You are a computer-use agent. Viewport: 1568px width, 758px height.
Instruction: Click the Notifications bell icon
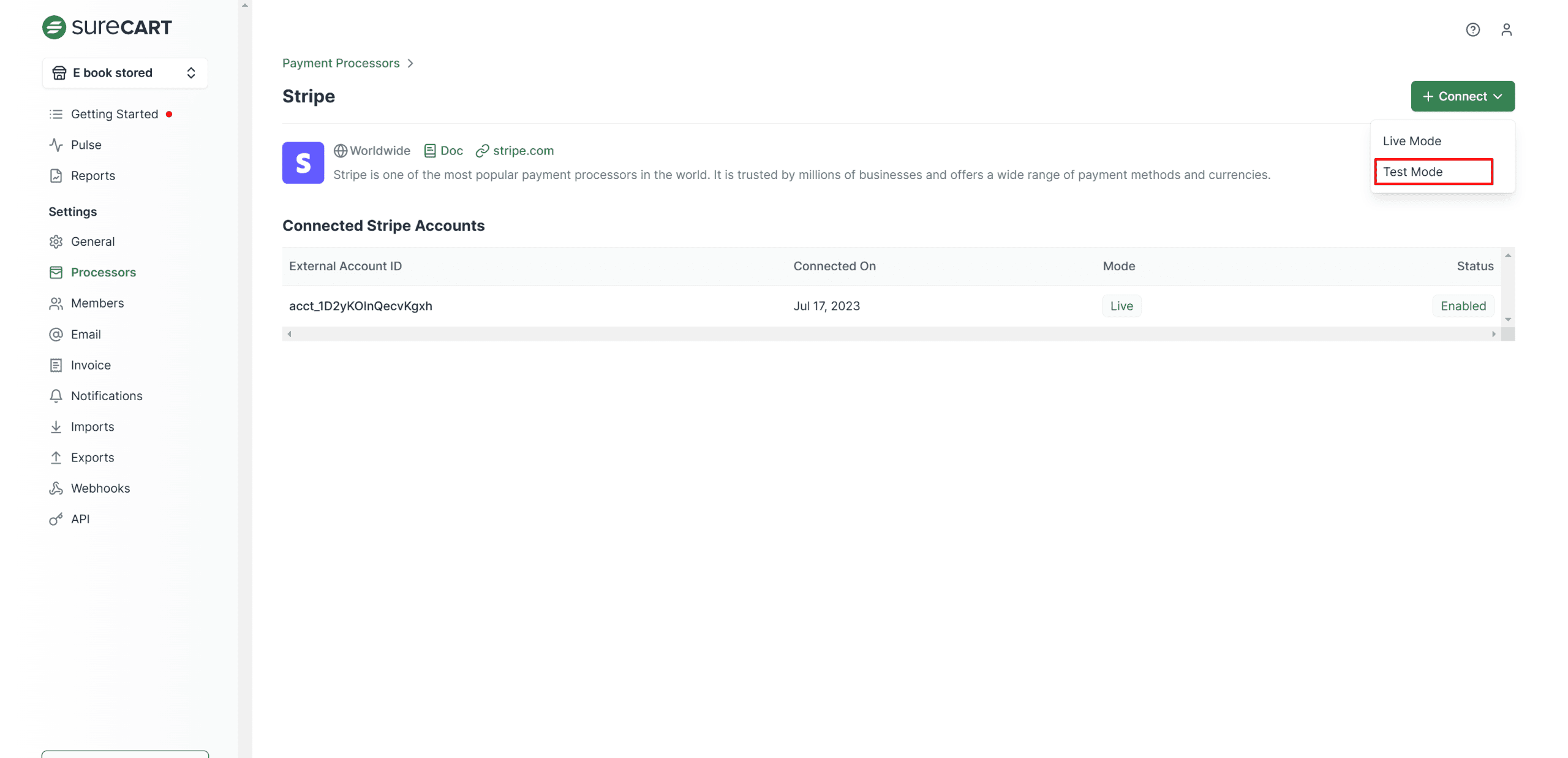coord(56,396)
